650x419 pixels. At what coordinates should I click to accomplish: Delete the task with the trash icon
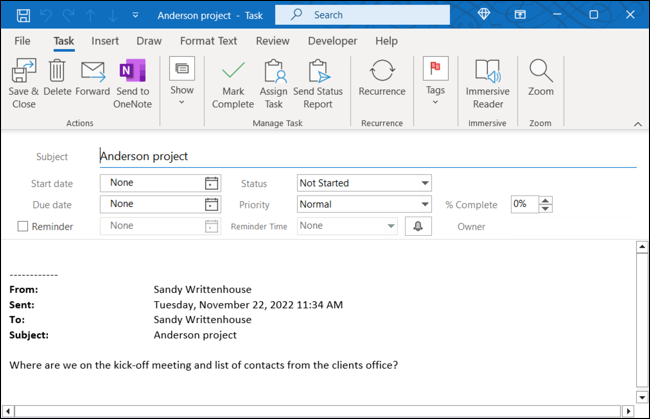(57, 80)
